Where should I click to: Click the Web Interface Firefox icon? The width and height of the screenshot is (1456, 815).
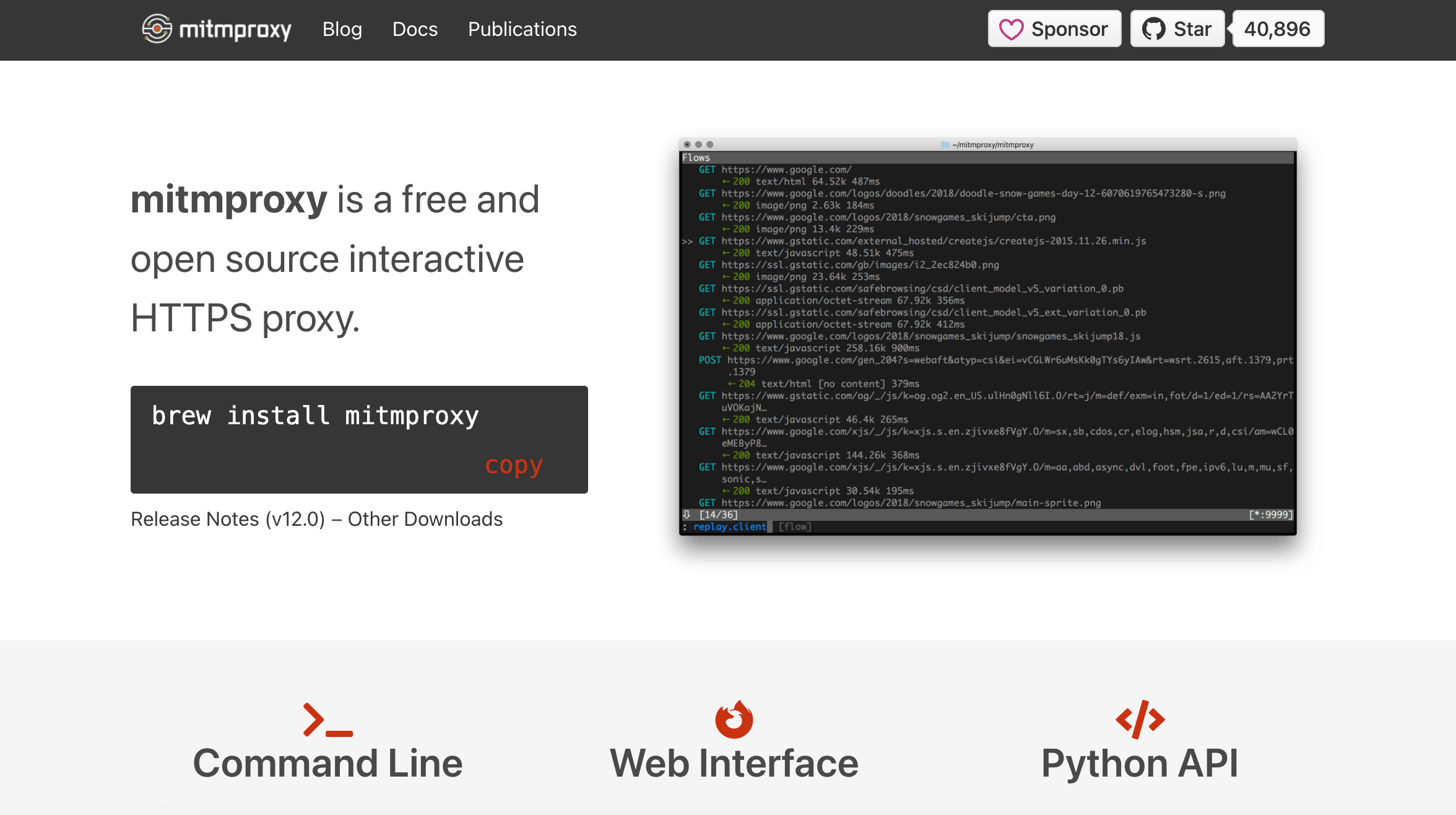(x=734, y=720)
